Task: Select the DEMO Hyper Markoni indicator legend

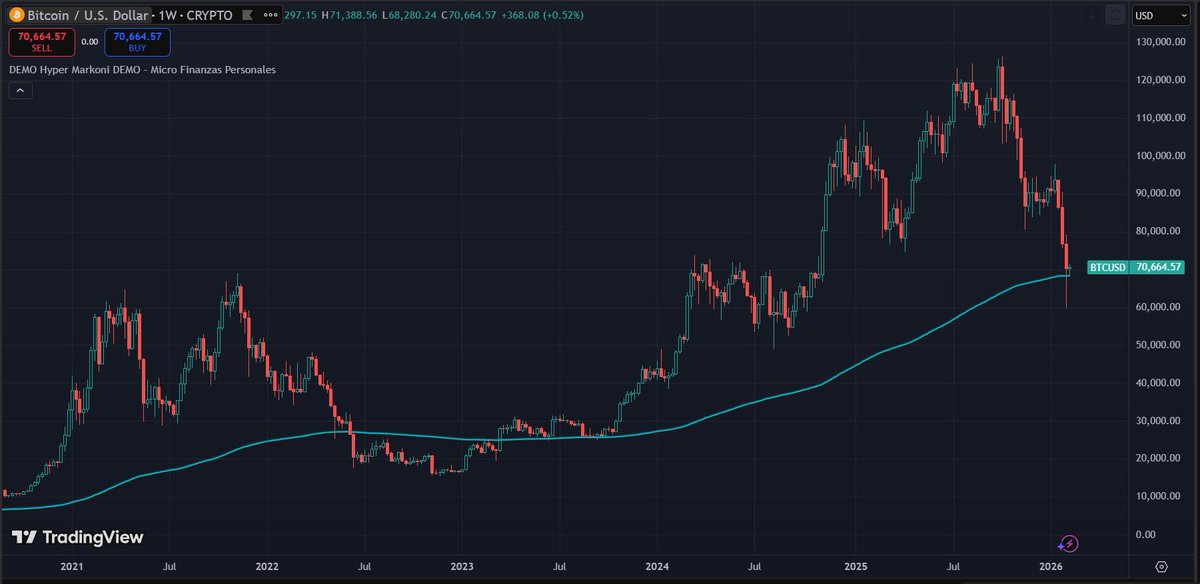Action: click(x=142, y=70)
